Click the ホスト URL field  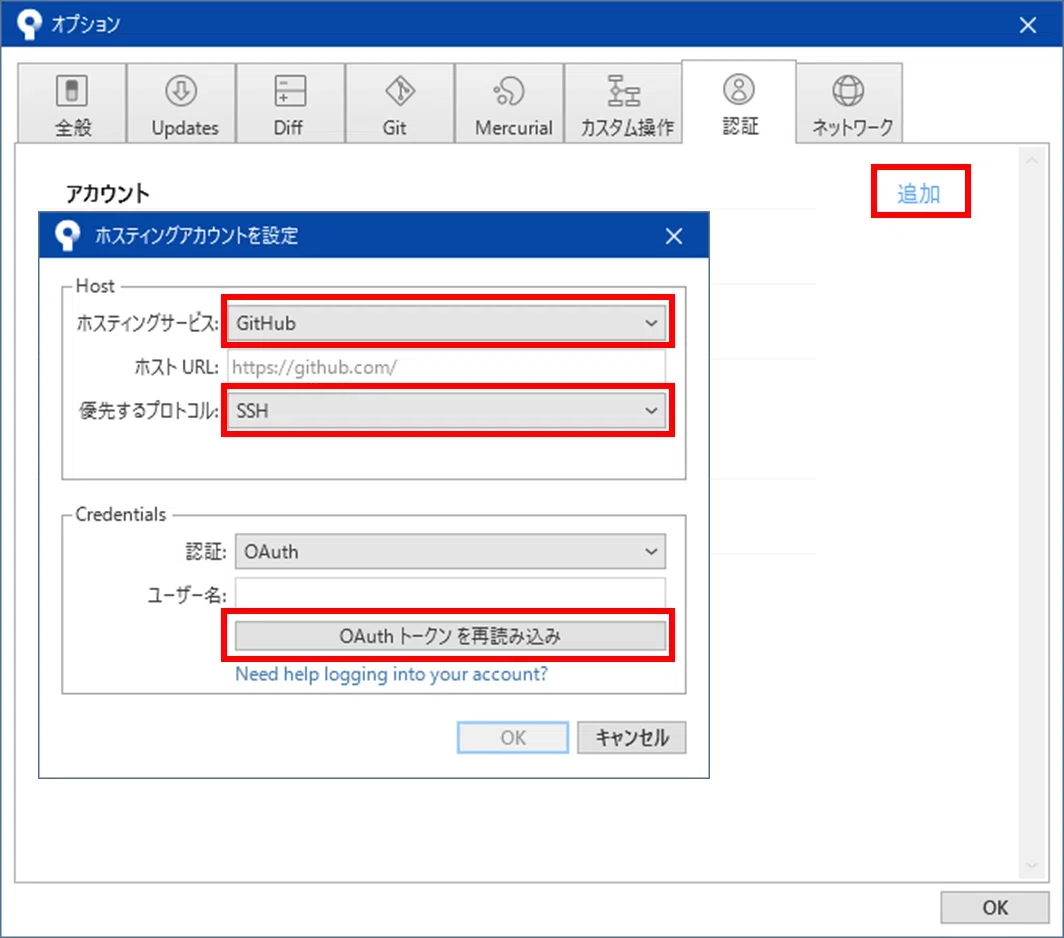[x=446, y=367]
